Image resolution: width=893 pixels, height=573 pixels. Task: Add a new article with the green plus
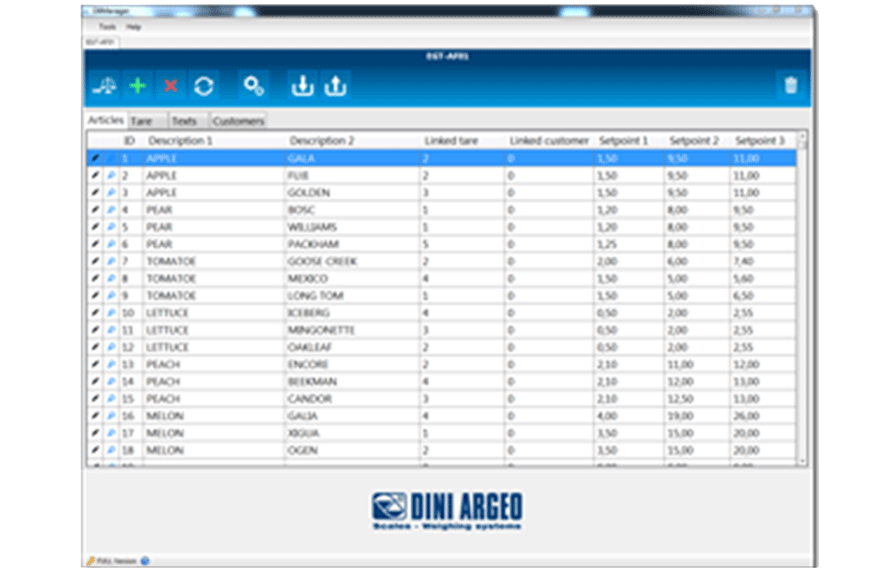(137, 87)
